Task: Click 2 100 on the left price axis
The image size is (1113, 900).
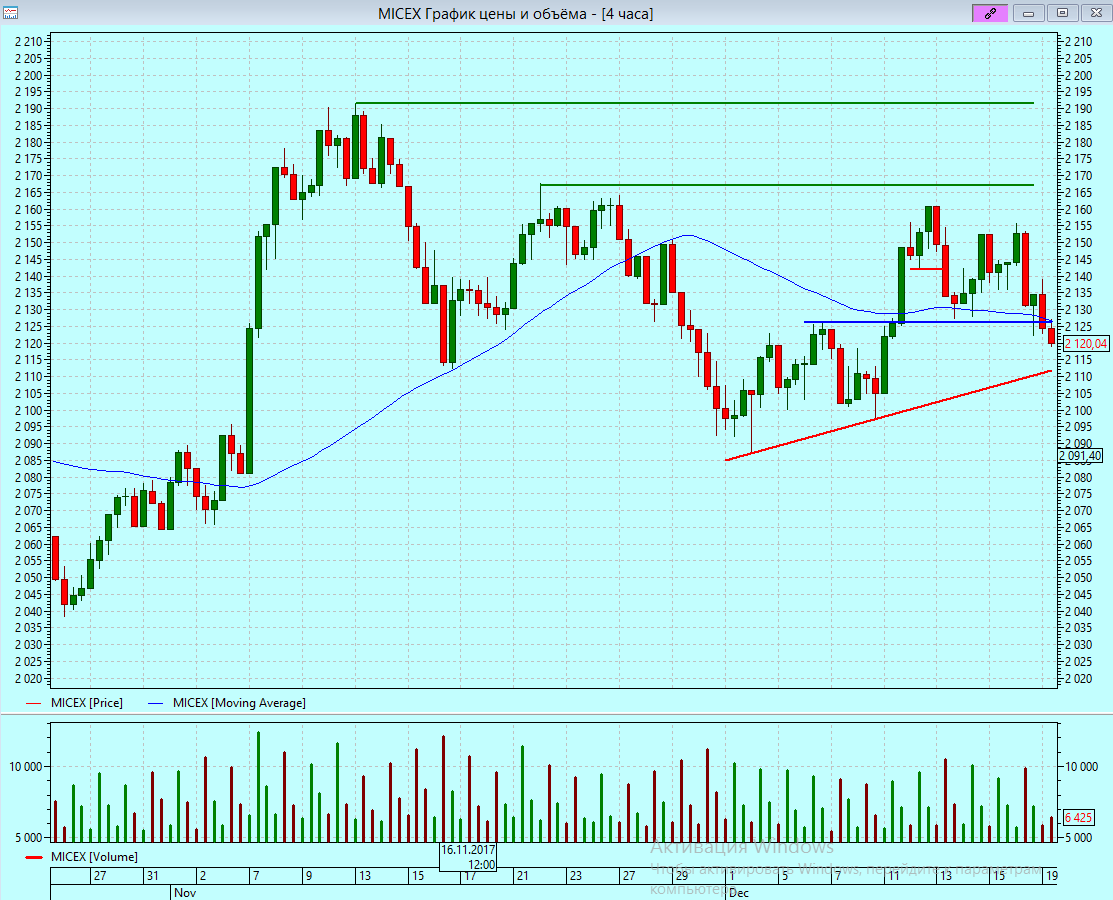Action: 28,410
